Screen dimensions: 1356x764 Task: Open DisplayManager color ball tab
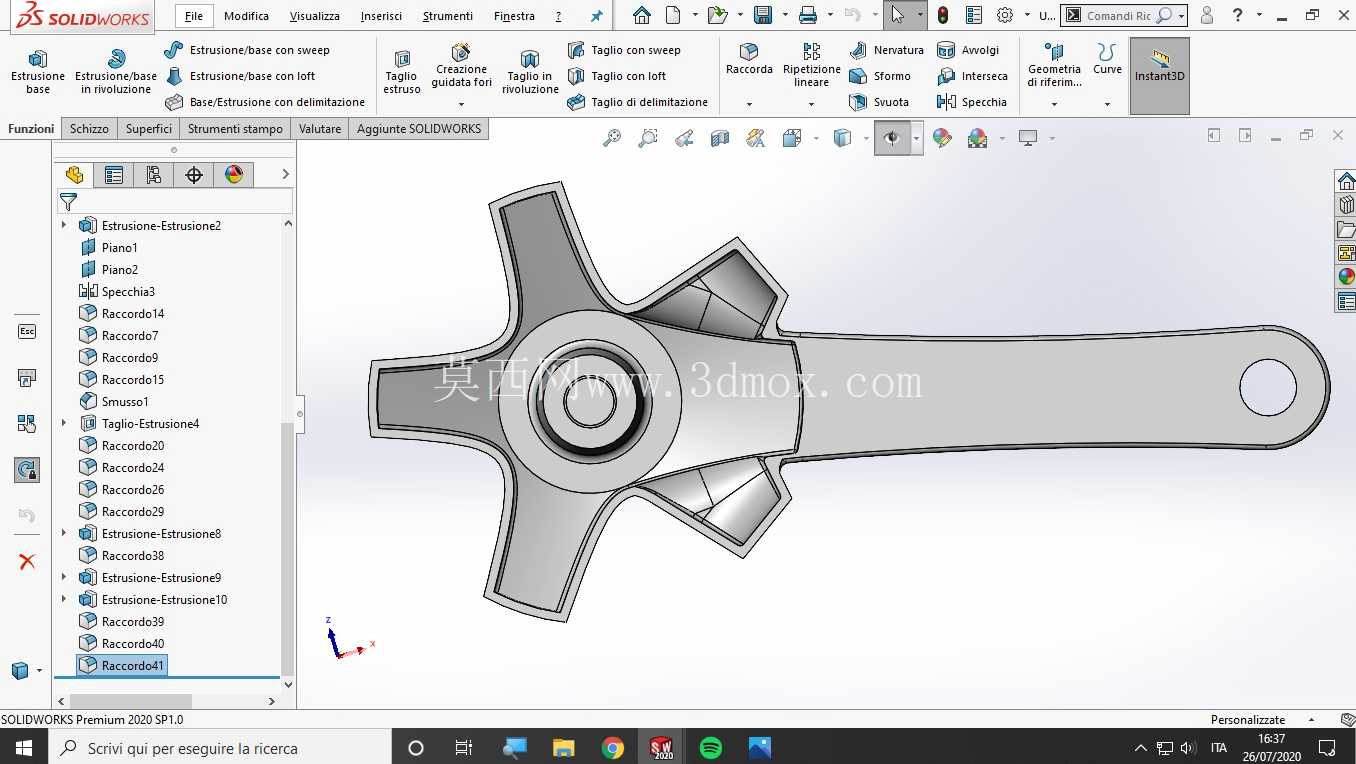click(234, 175)
